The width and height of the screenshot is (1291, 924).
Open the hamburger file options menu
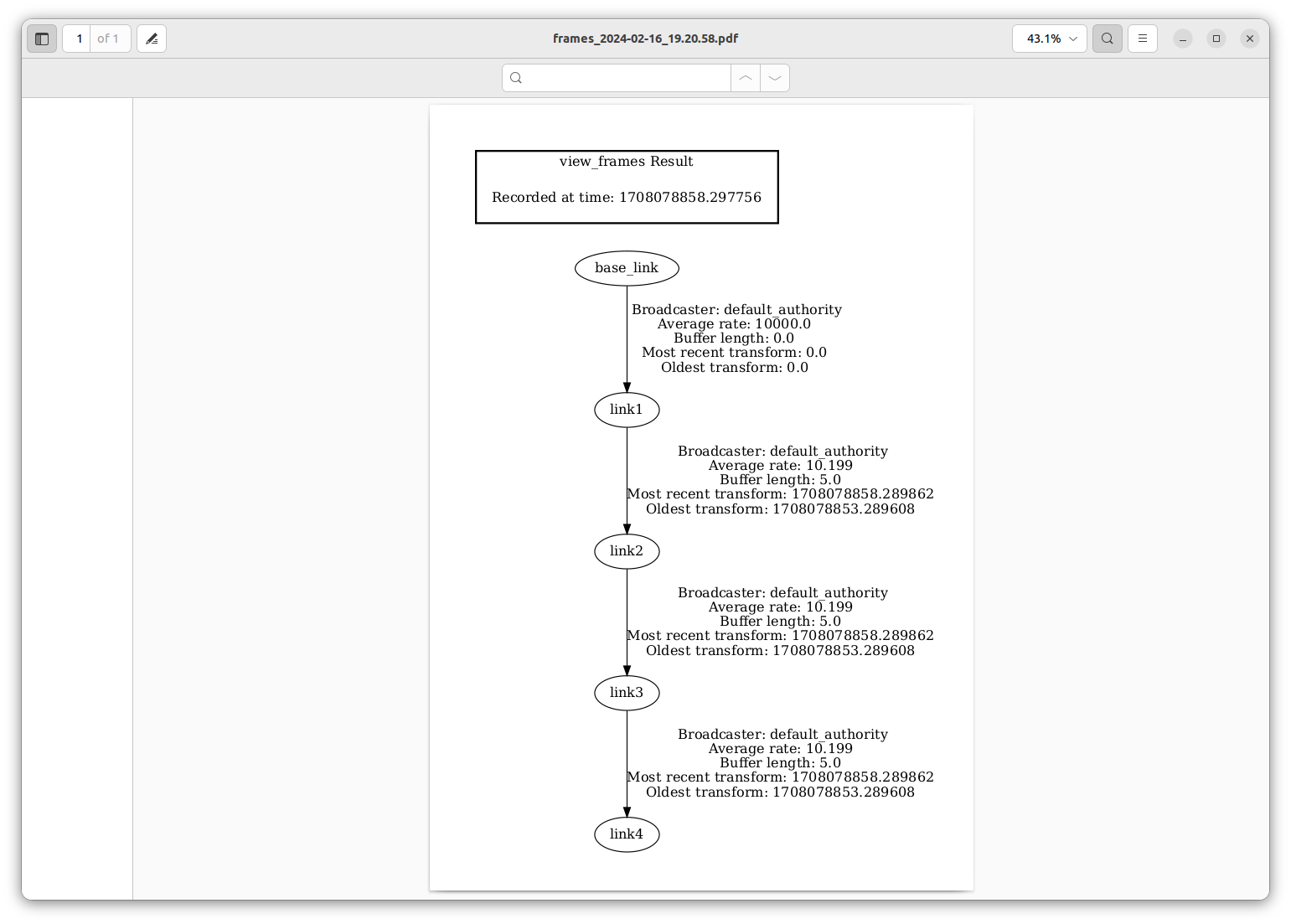point(1142,39)
